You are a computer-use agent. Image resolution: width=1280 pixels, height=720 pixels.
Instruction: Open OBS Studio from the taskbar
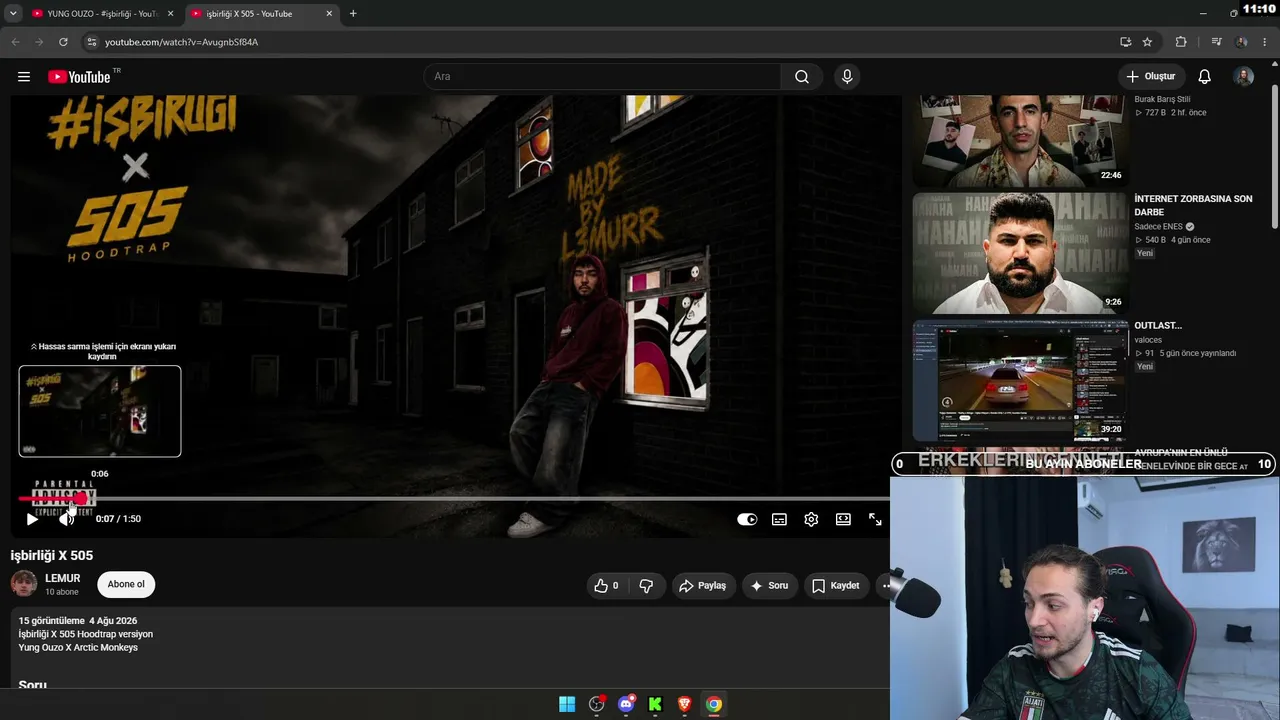(597, 704)
